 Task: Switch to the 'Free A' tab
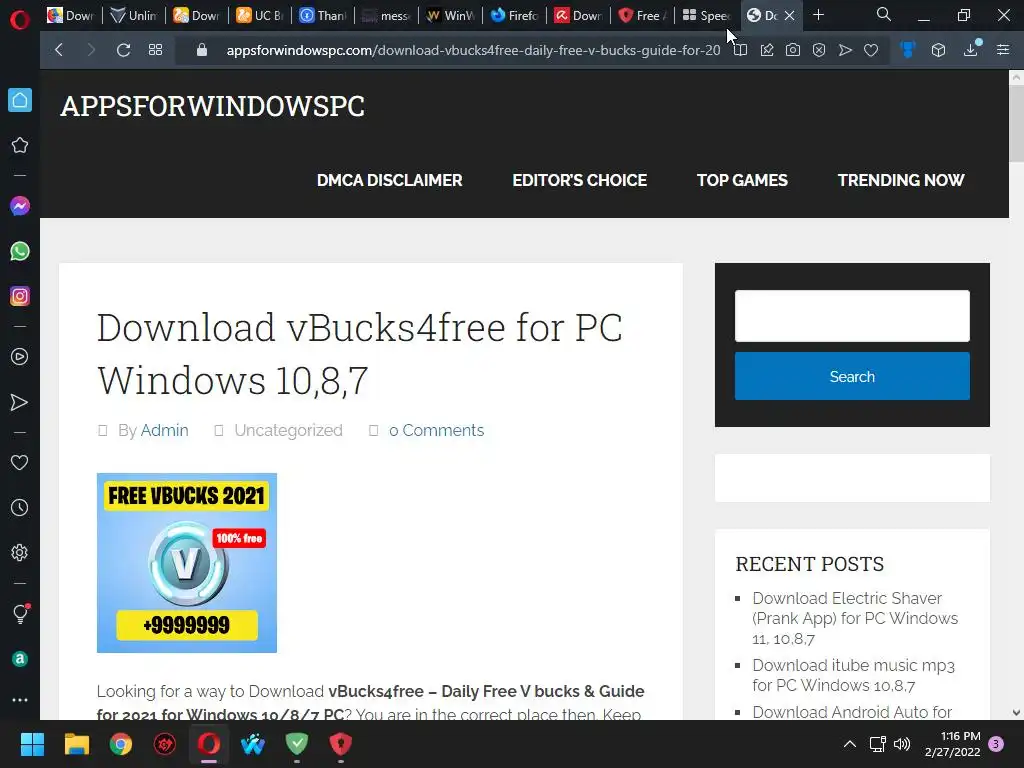[x=641, y=16]
